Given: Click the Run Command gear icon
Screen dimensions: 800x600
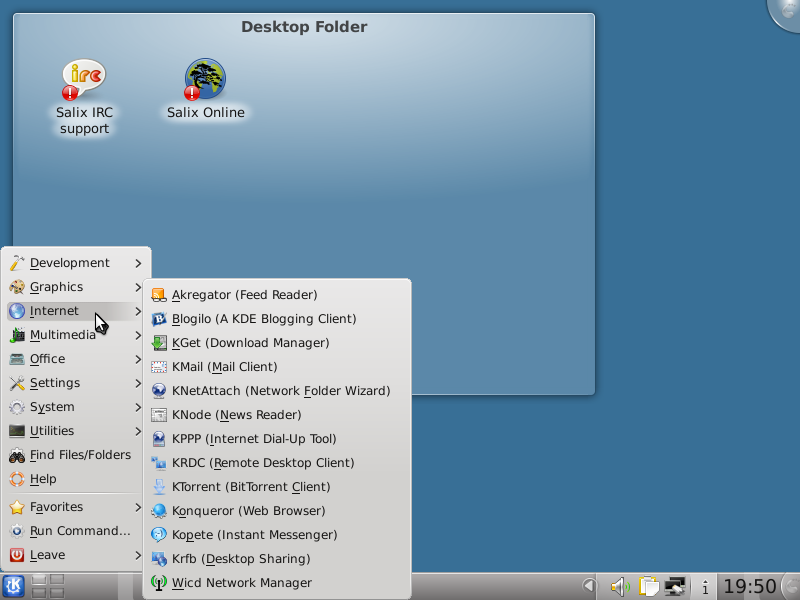Looking at the screenshot, I should coord(17,531).
